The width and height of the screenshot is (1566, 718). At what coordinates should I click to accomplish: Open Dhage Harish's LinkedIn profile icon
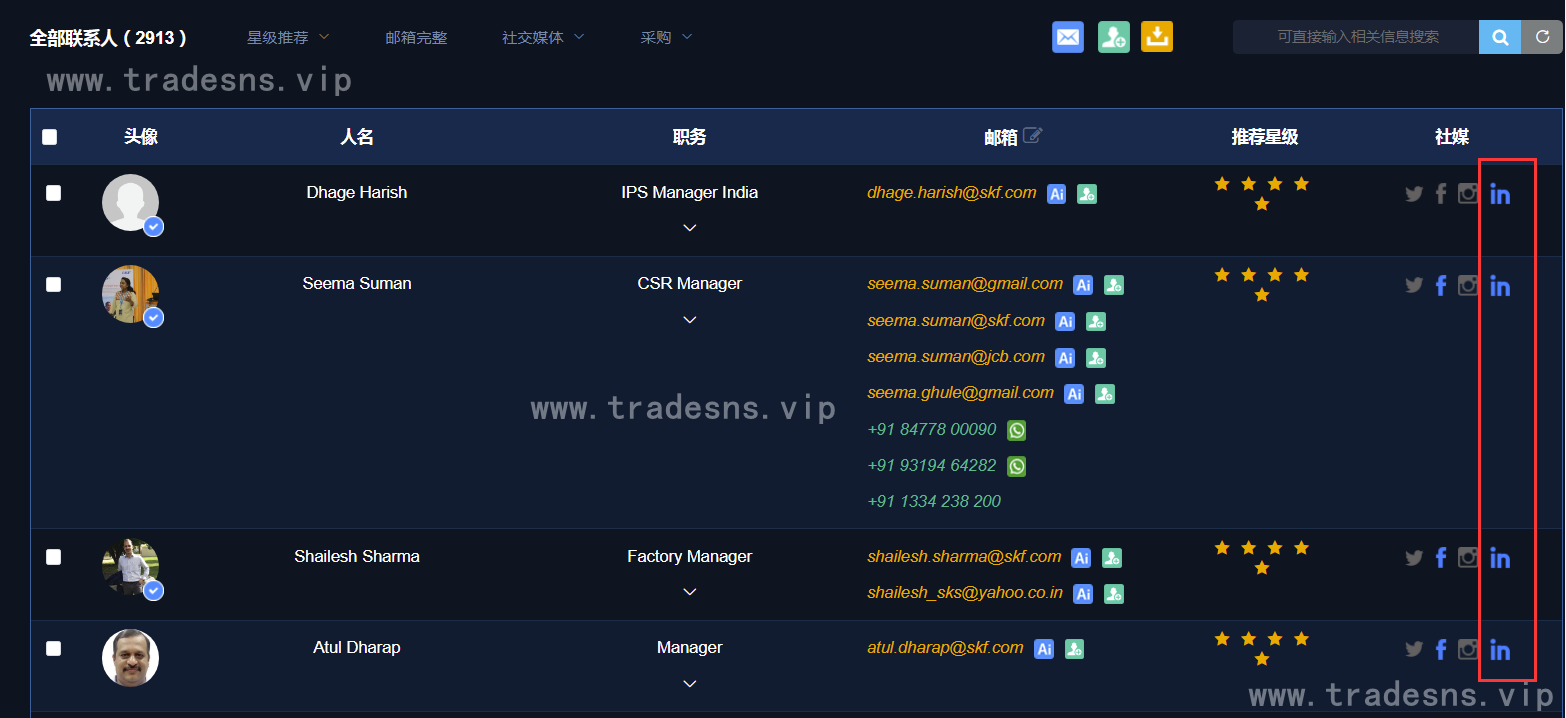(x=1499, y=194)
